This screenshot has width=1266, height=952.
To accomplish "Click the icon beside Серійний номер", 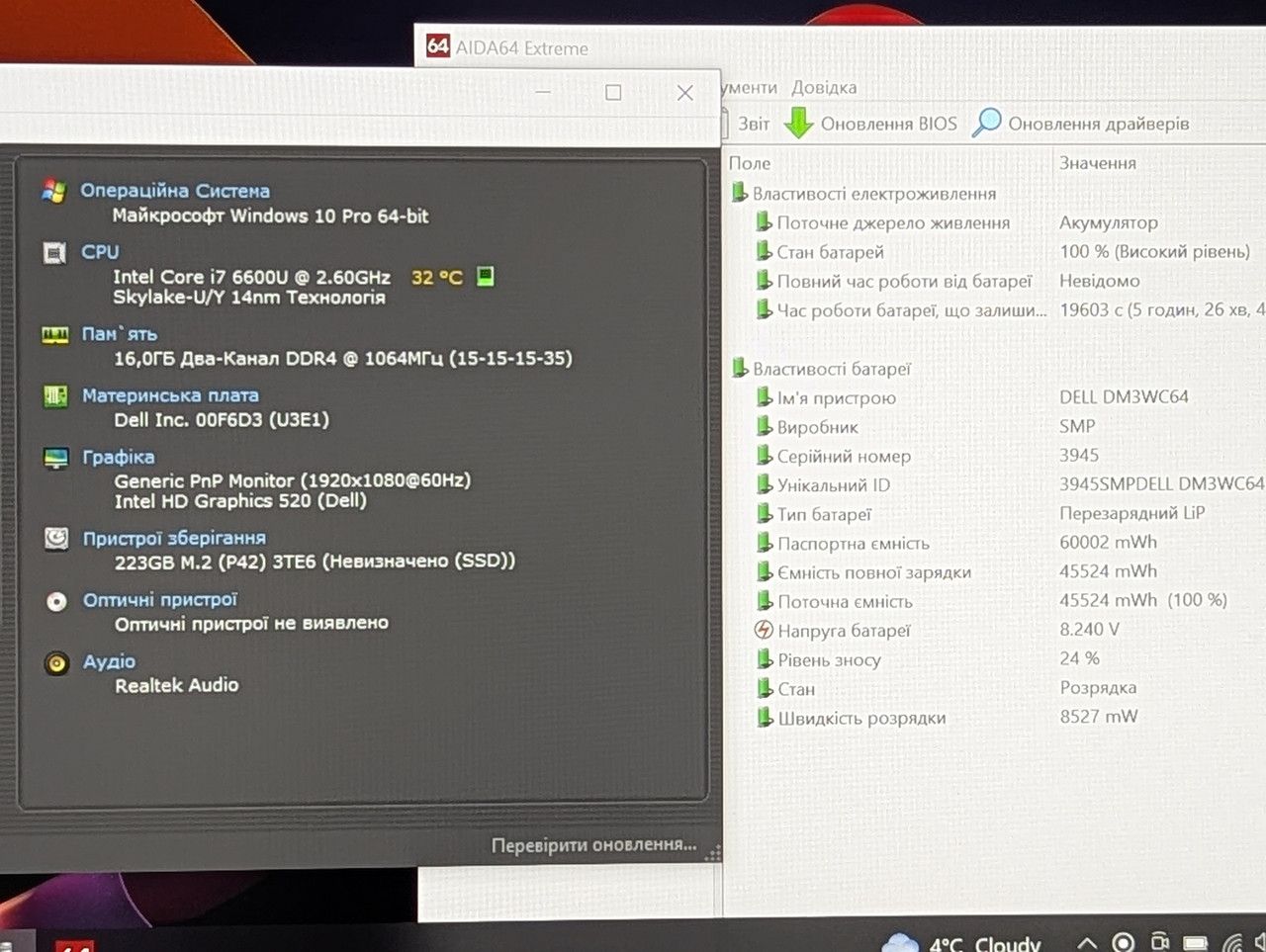I will coord(765,456).
